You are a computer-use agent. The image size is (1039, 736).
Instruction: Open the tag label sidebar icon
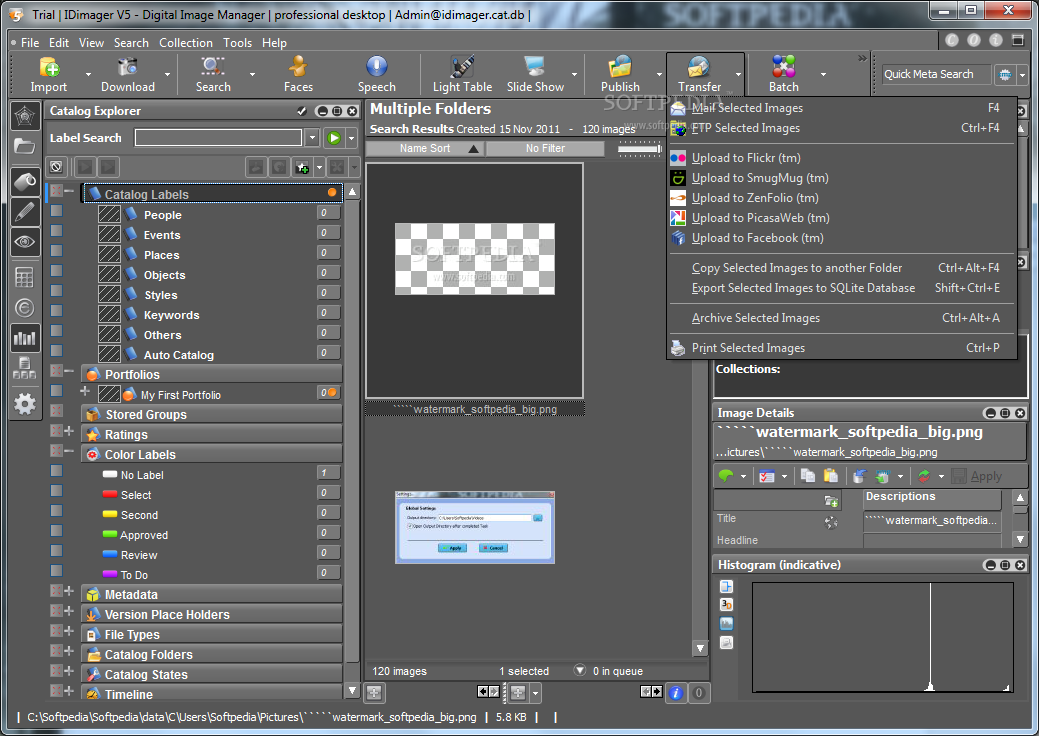(x=25, y=182)
